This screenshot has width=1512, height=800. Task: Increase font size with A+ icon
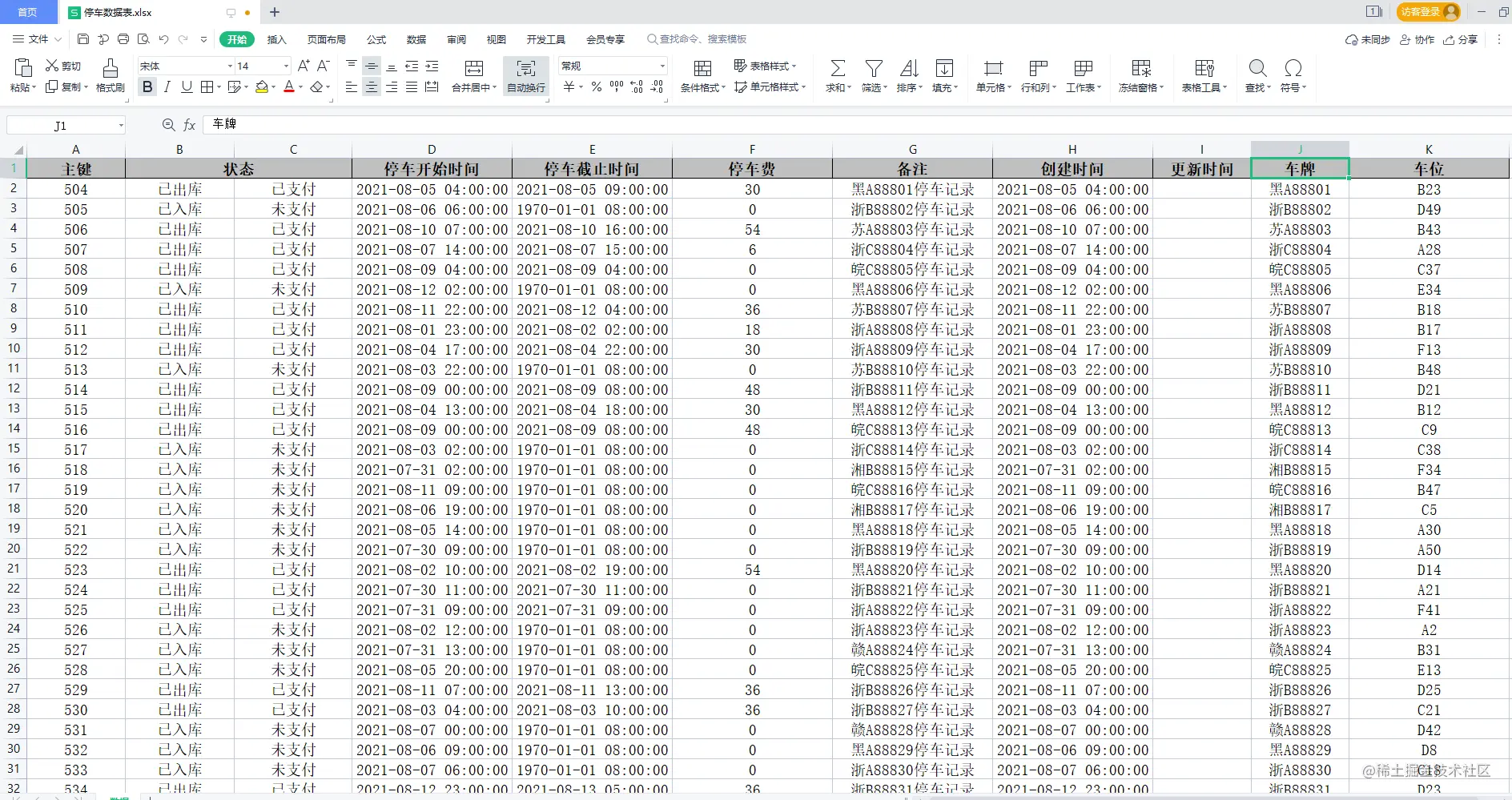pos(304,66)
